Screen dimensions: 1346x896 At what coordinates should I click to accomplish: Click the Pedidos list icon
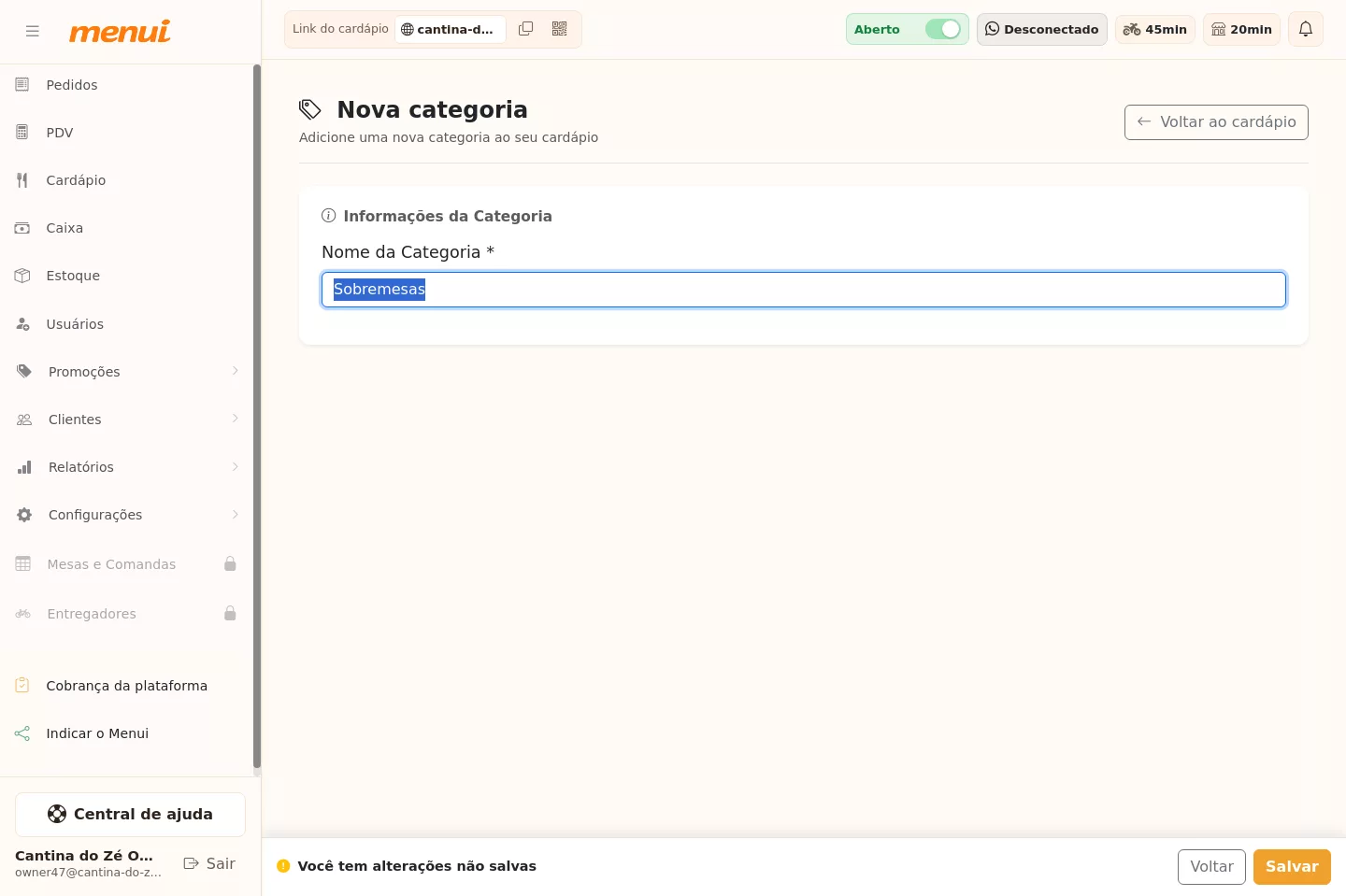[22, 85]
